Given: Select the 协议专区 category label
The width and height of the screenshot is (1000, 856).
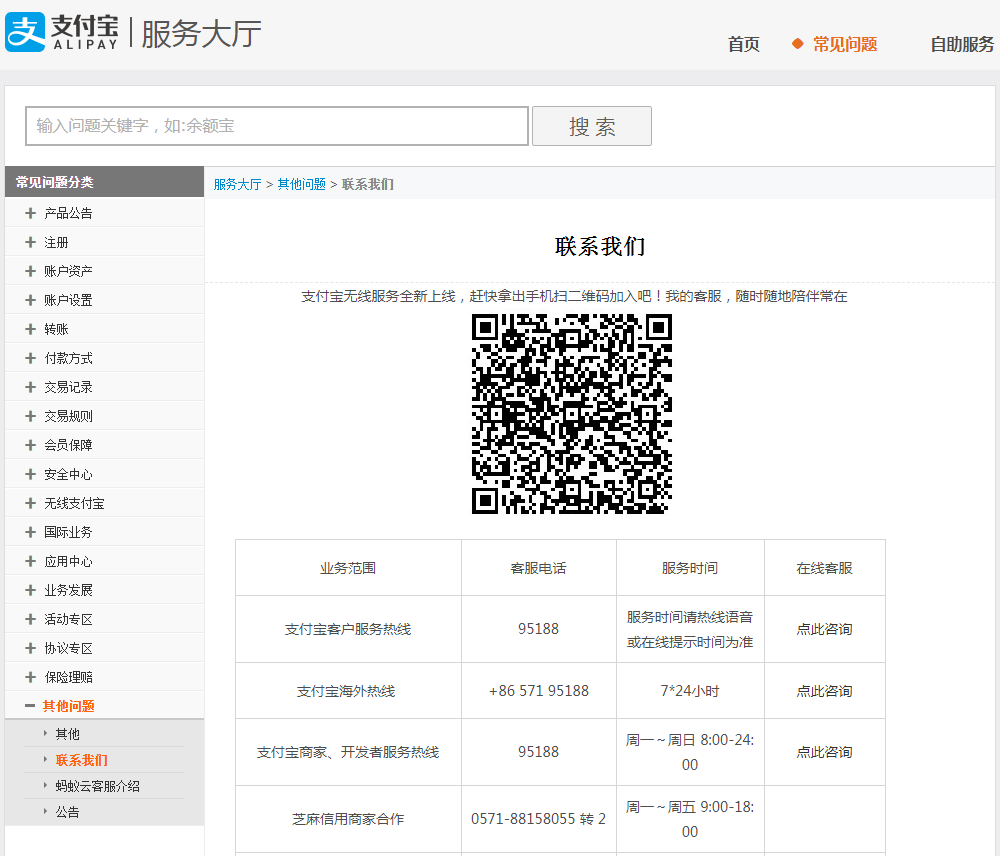Looking at the screenshot, I should 68,649.
